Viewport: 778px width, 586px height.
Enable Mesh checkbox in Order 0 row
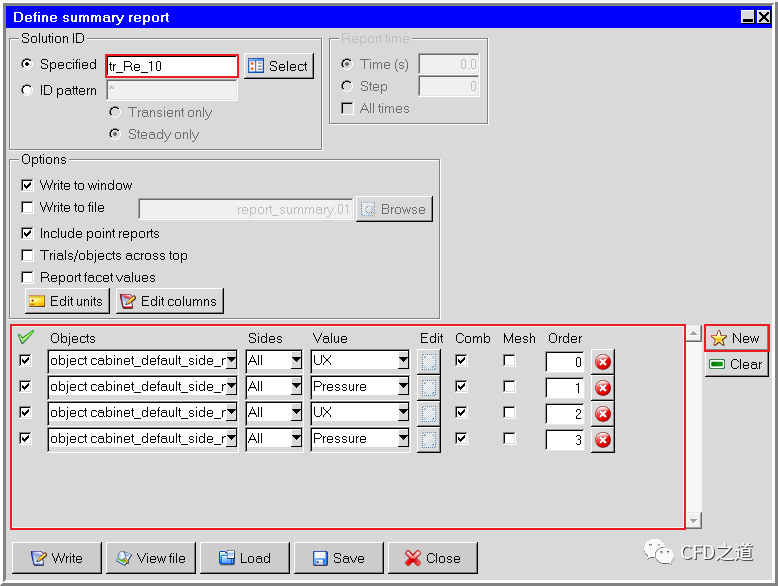point(509,360)
